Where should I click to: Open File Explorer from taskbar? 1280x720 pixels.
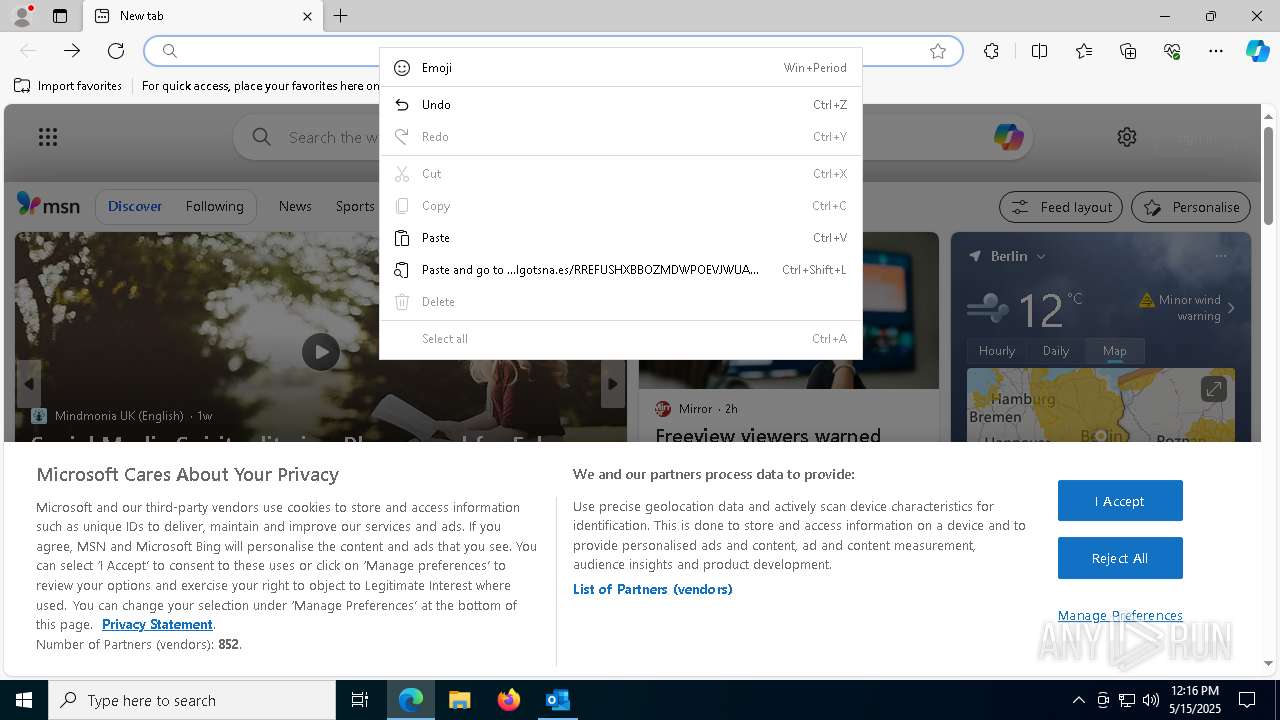pos(460,700)
